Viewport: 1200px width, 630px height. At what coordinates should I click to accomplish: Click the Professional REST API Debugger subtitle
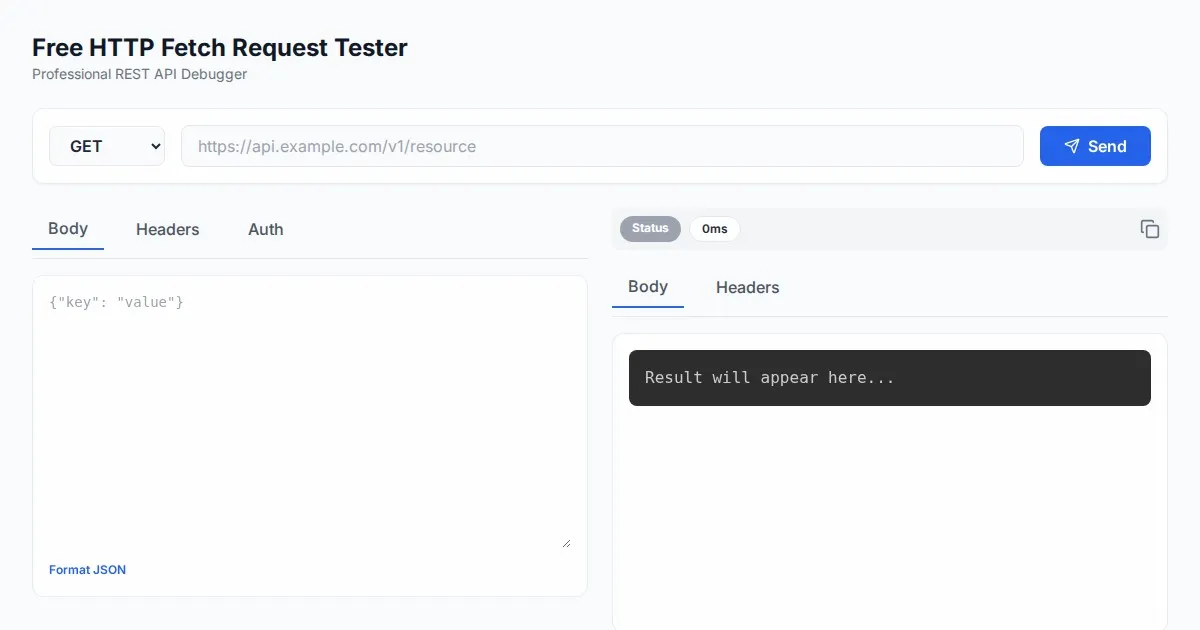pyautogui.click(x=139, y=74)
